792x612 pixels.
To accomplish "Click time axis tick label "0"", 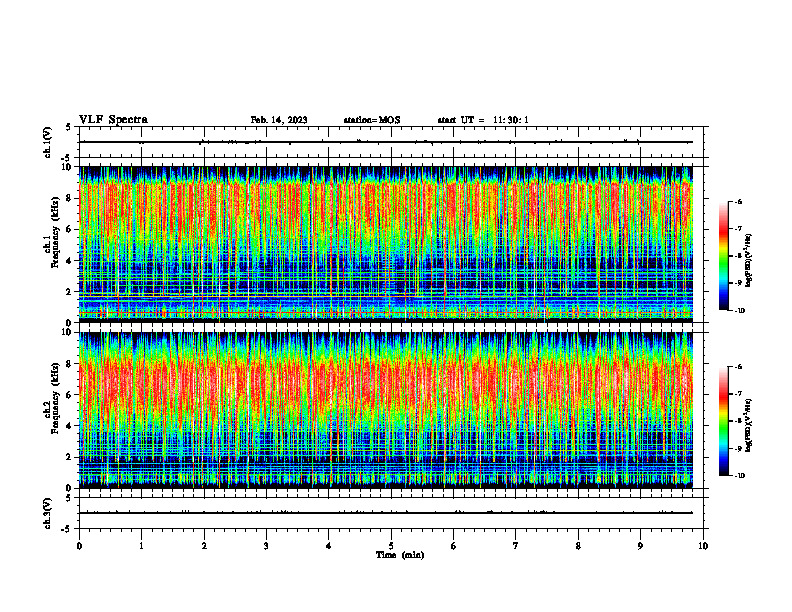I will point(79,546).
